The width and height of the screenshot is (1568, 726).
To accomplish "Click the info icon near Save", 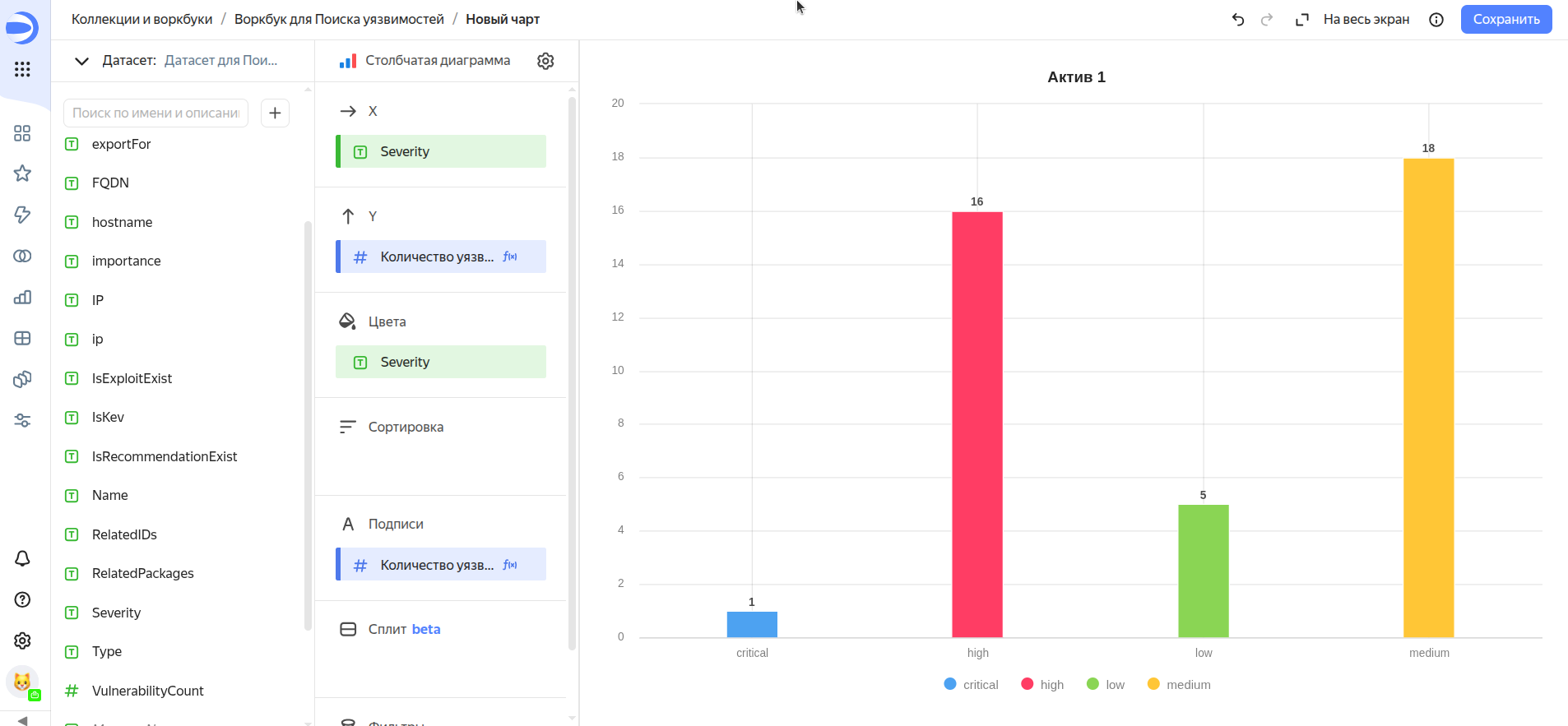I will (1436, 20).
